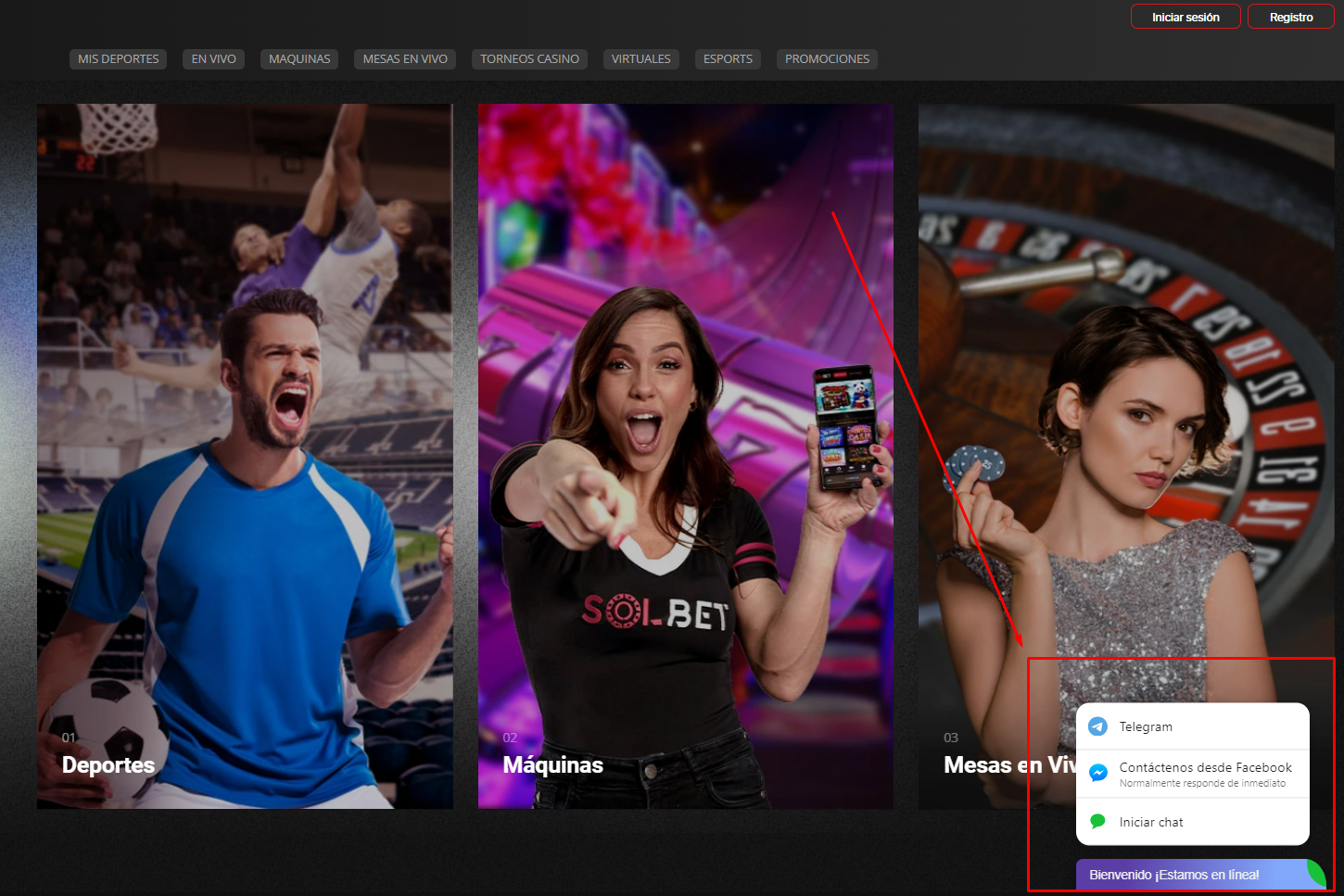Click the green leaf icon on chat bar
Screen dimensions: 1344x896
tap(1316, 874)
